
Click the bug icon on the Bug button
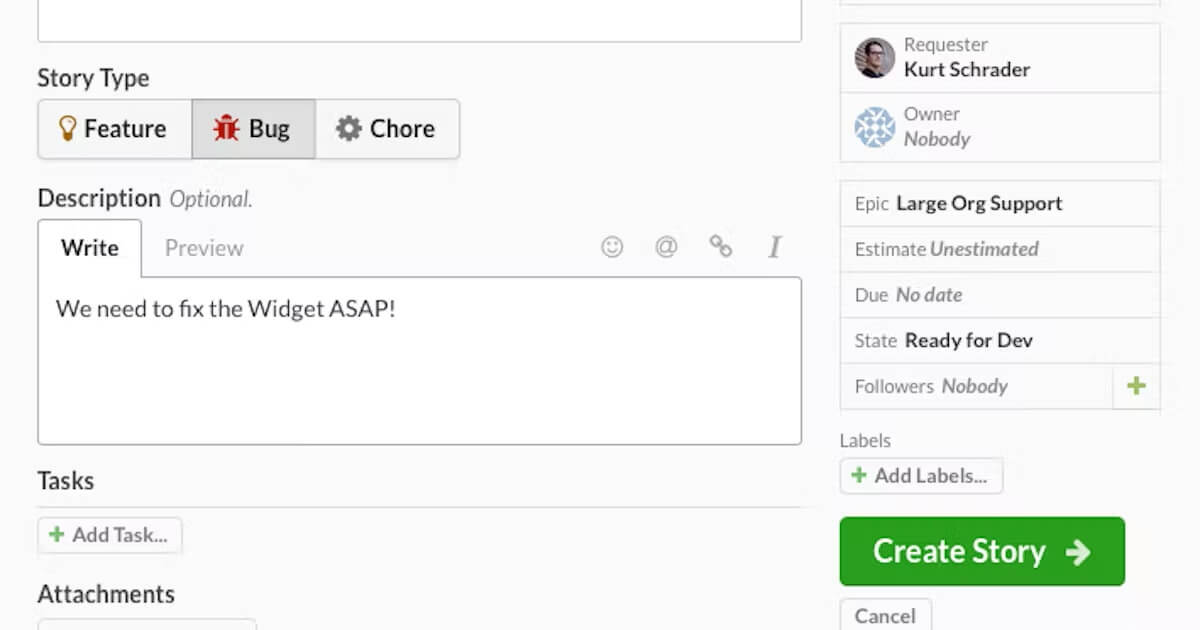tap(229, 128)
